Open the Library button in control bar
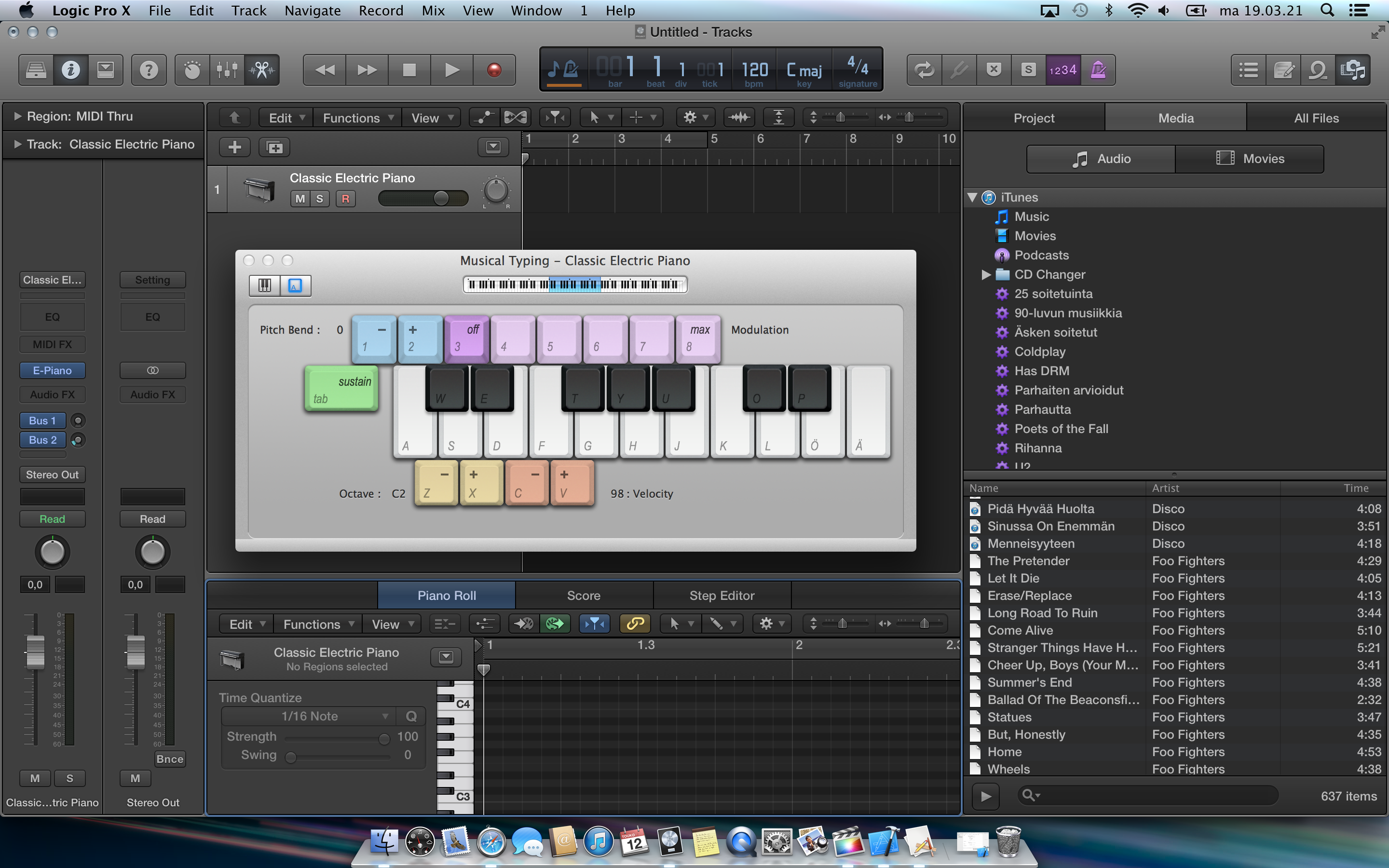 [x=36, y=70]
